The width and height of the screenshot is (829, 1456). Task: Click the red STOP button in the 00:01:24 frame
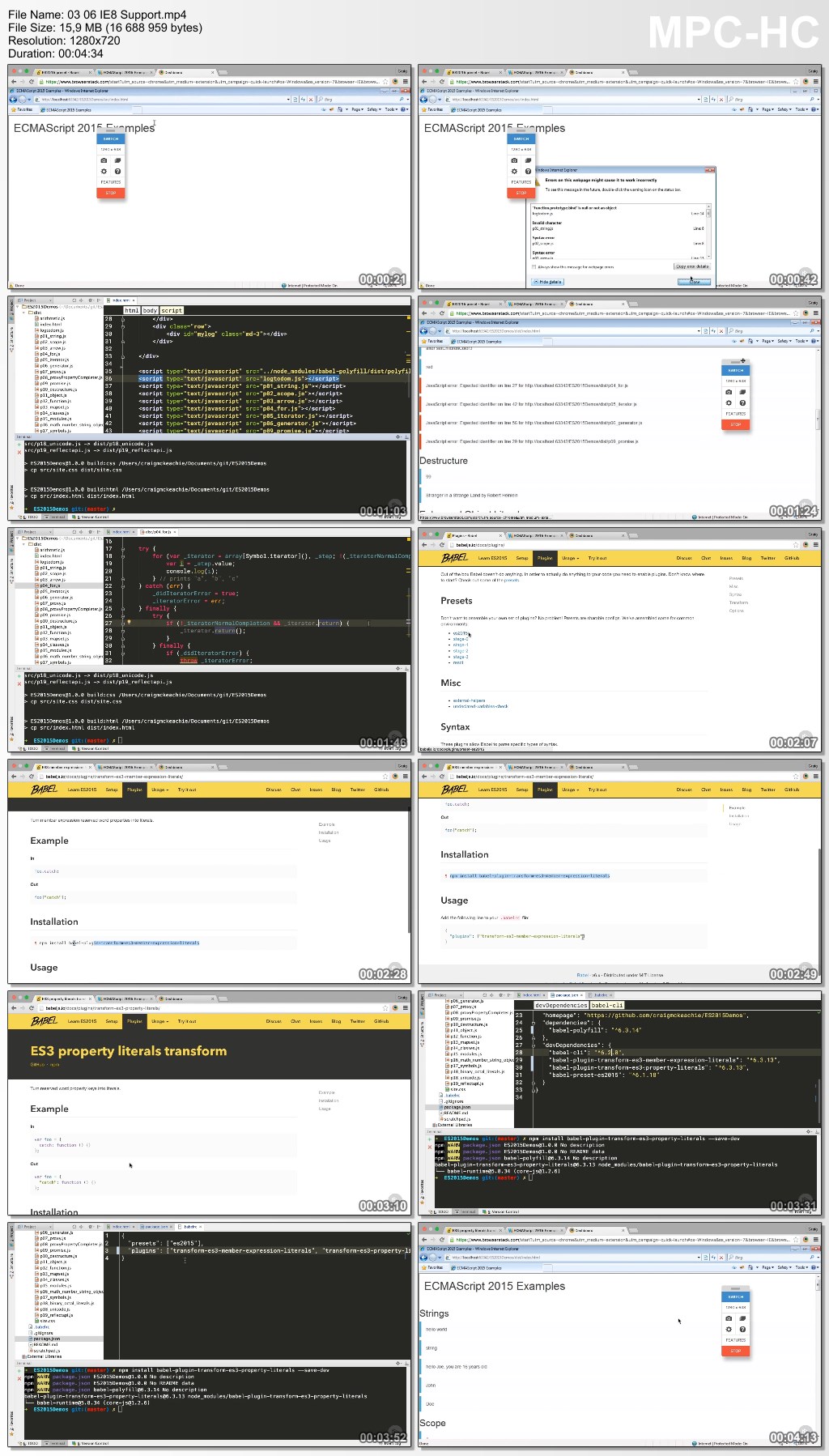pos(736,424)
